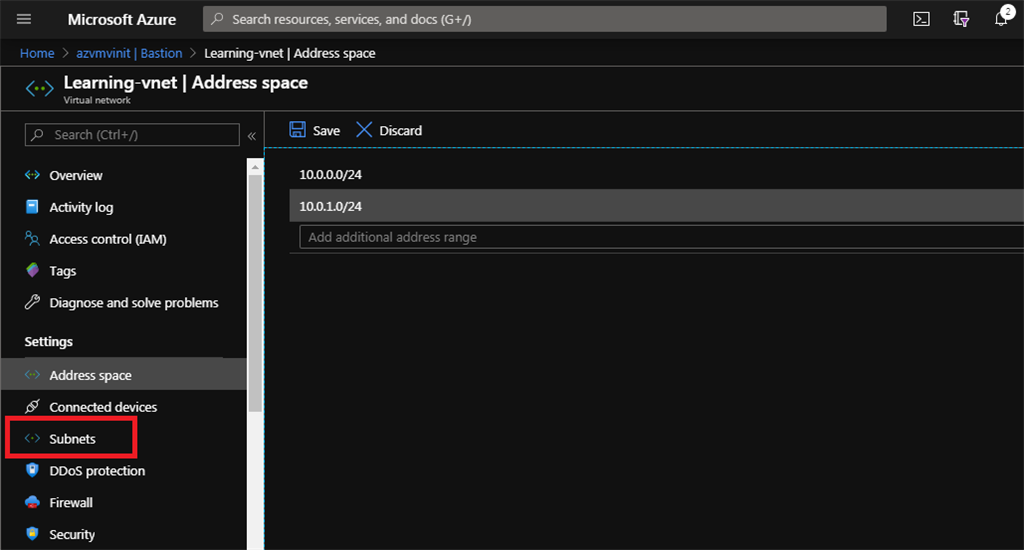The image size is (1024, 550).
Task: Click Microsoft Azure logo text
Action: pyautogui.click(x=121, y=20)
